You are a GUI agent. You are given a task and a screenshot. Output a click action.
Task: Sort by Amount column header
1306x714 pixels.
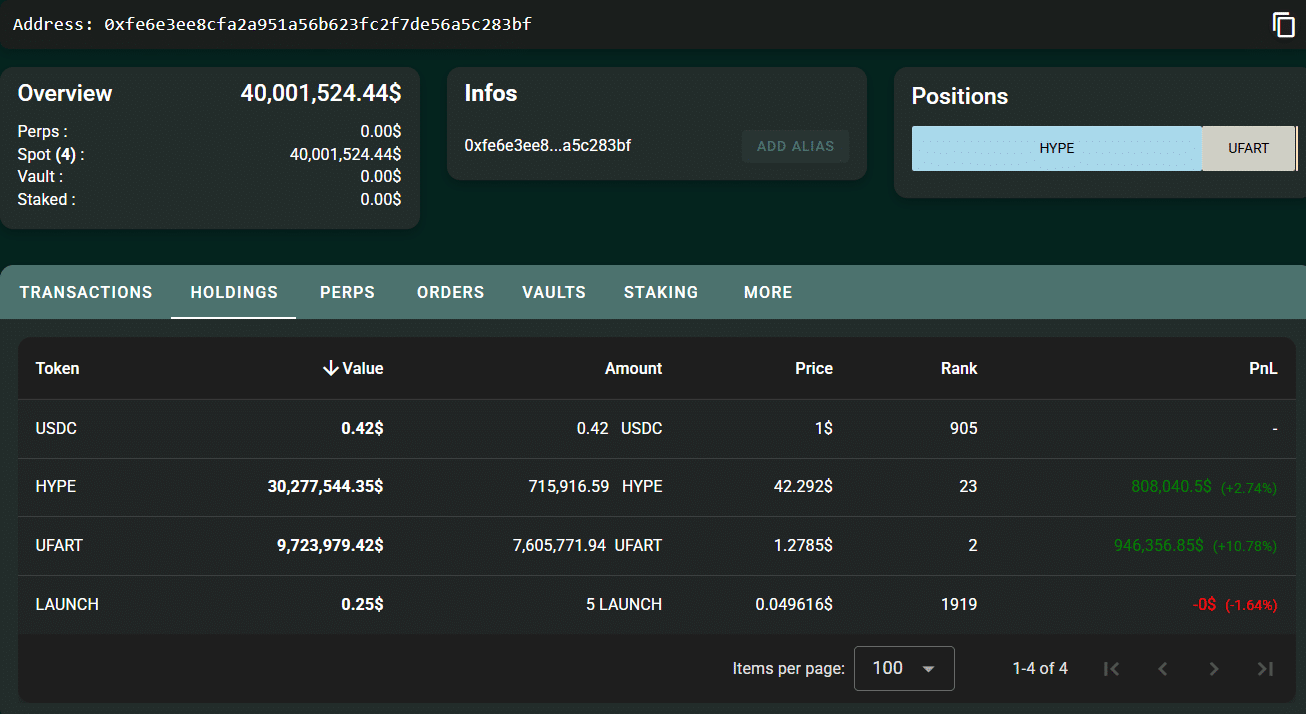(x=633, y=368)
